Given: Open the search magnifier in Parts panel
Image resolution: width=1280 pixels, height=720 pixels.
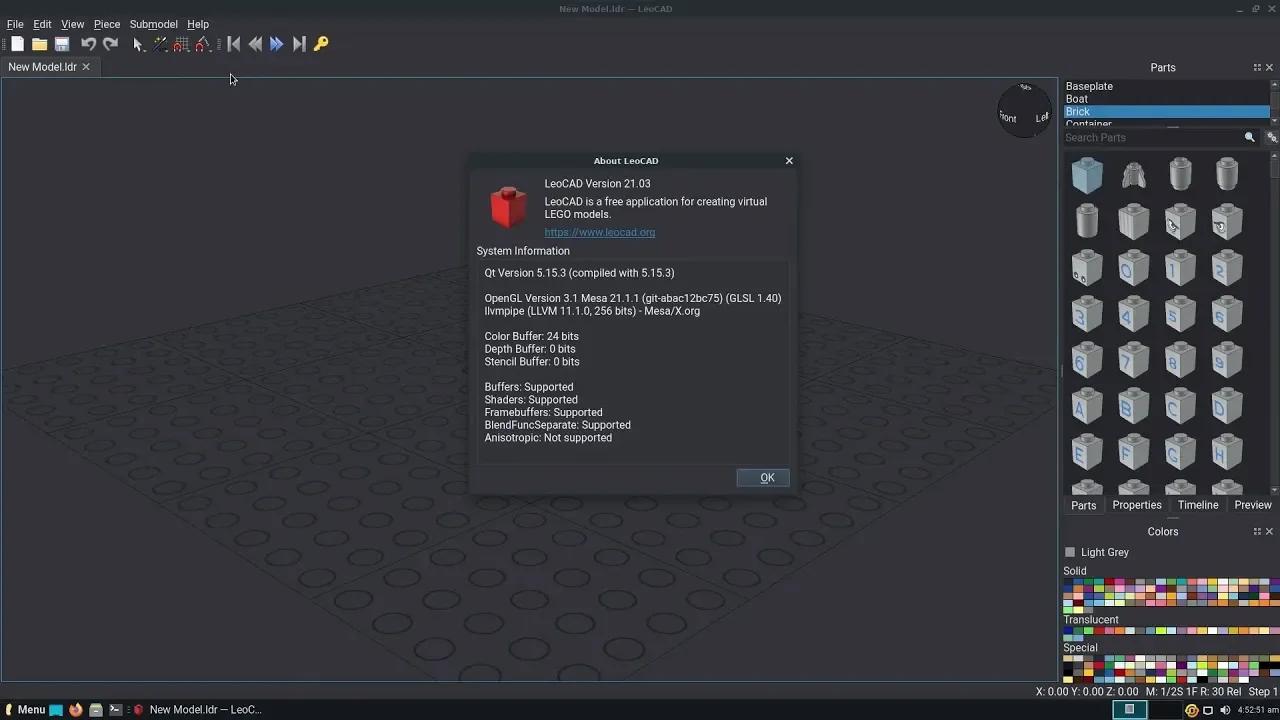Looking at the screenshot, I should (x=1249, y=137).
